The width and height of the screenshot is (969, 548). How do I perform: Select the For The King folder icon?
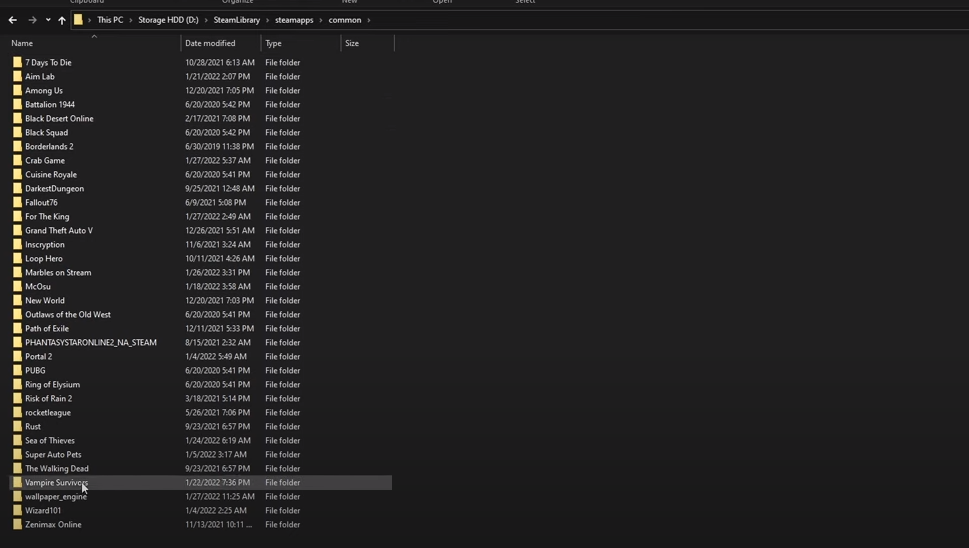(17, 216)
